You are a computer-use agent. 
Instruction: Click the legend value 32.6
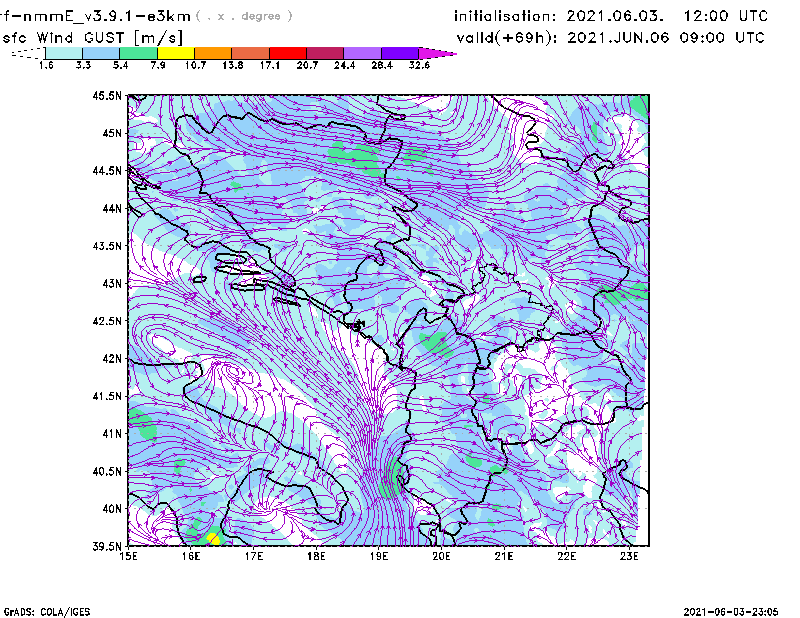419,65
